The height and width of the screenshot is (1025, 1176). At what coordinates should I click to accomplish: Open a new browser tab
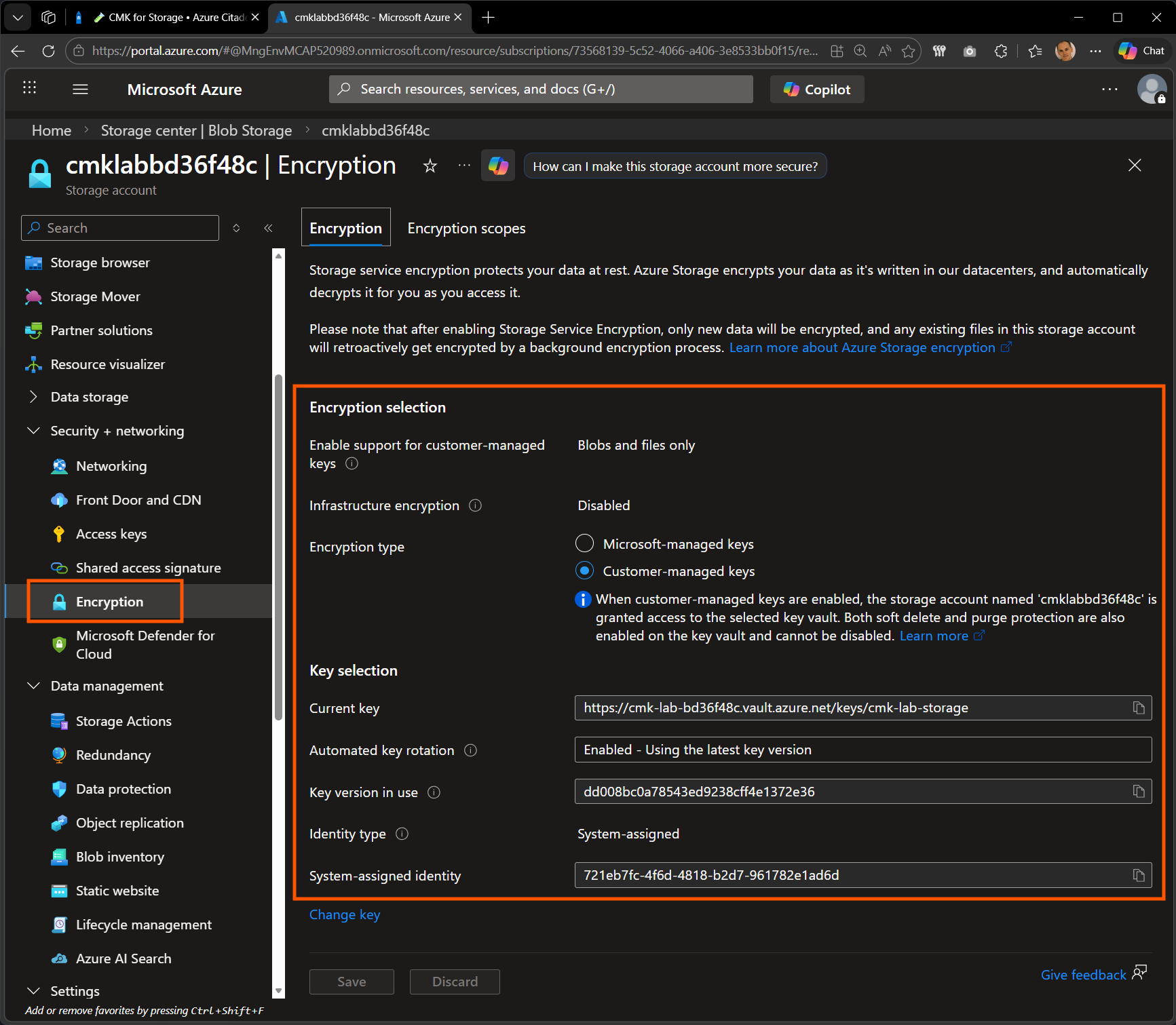point(488,18)
